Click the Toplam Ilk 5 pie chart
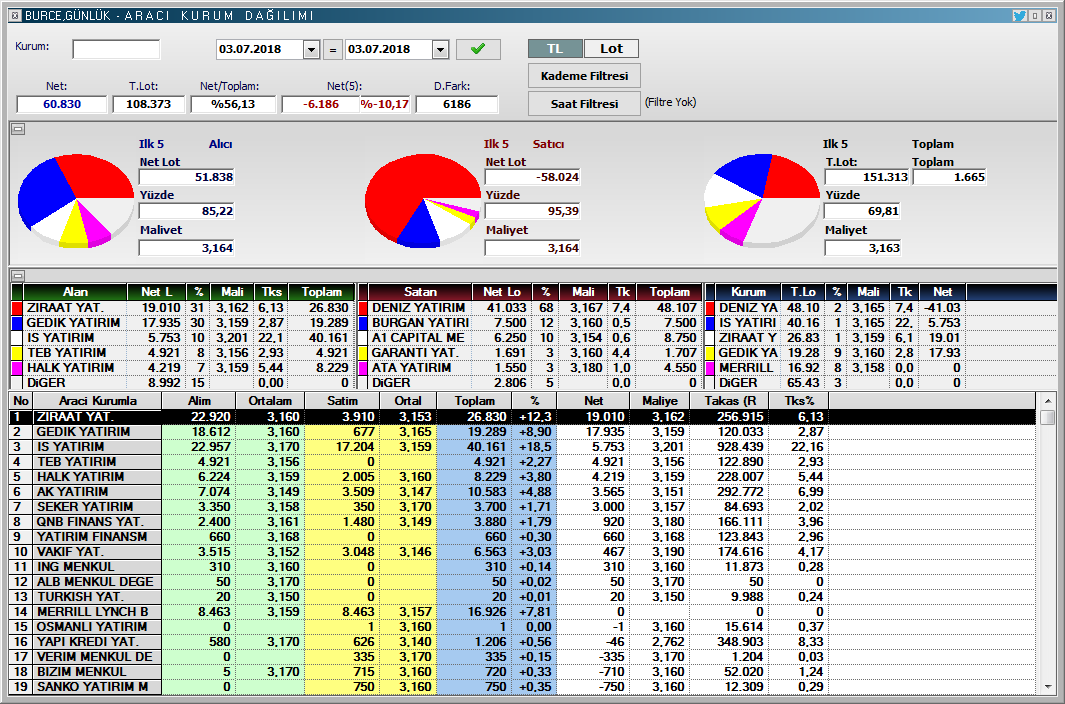1065x704 pixels. [x=762, y=200]
